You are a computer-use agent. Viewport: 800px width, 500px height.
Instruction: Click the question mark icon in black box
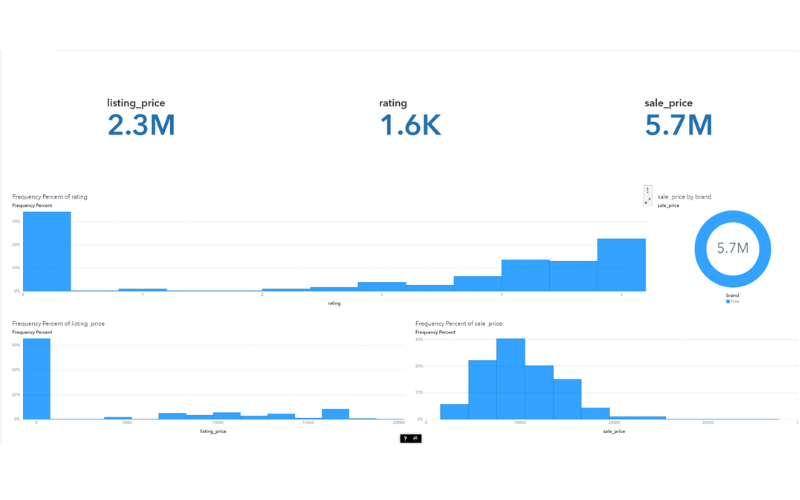pyautogui.click(x=406, y=438)
